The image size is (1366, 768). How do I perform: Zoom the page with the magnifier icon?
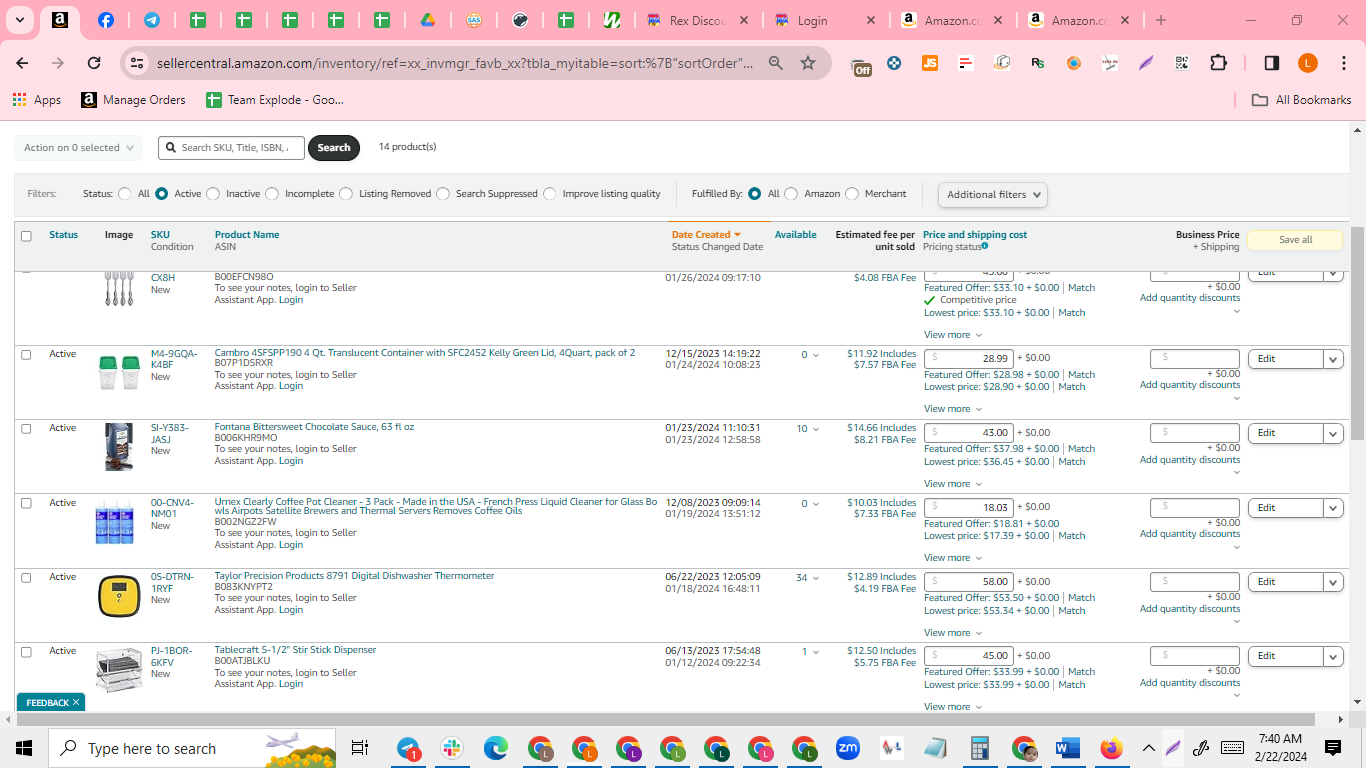(x=776, y=63)
